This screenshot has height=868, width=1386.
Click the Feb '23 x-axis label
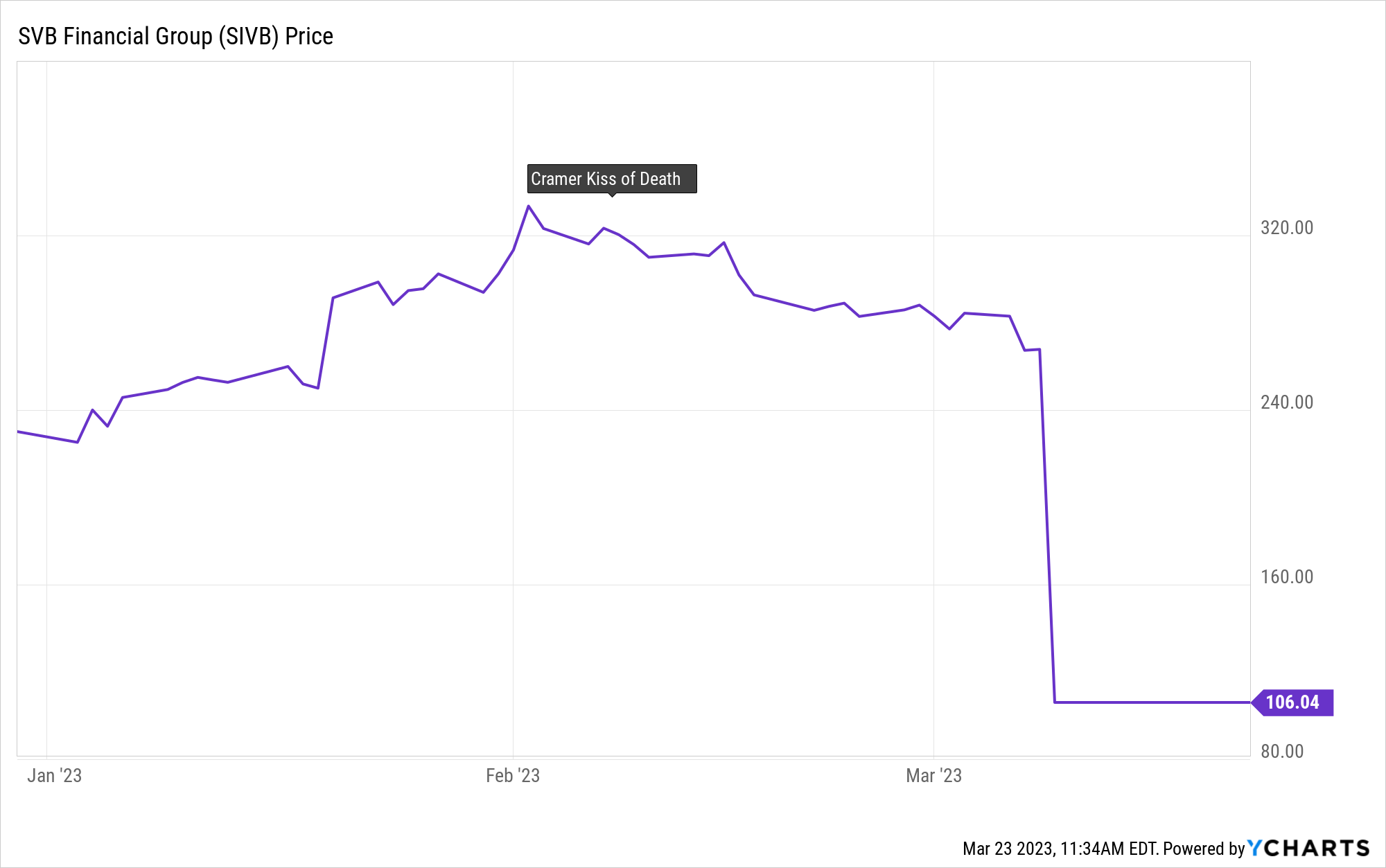point(513,776)
